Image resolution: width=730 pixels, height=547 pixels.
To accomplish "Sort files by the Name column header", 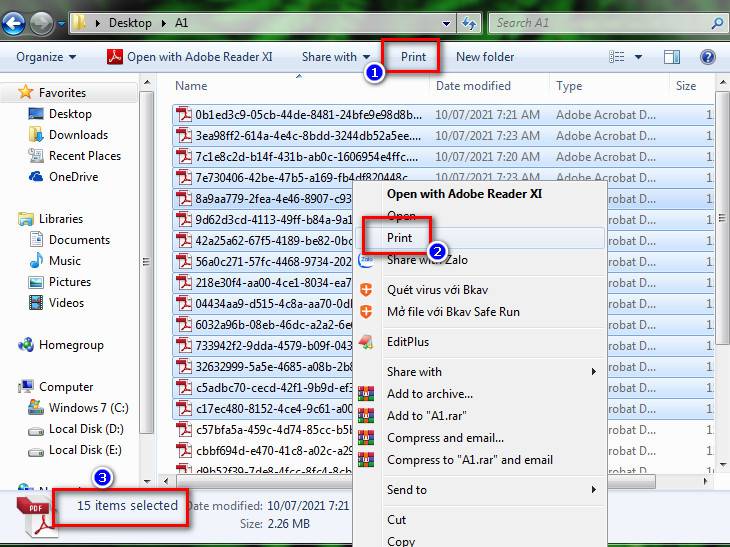I will [x=191, y=86].
